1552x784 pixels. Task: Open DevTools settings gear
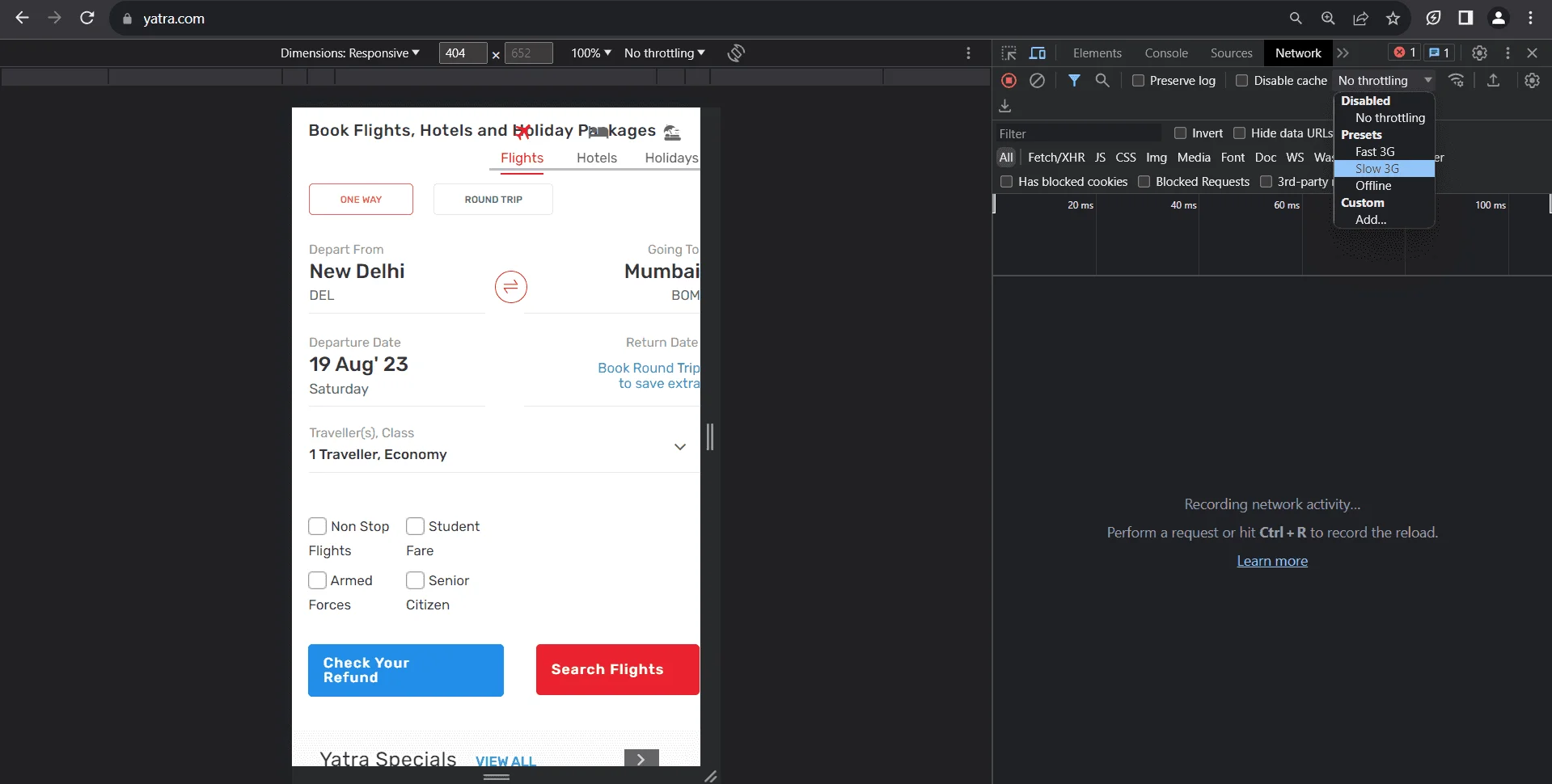pyautogui.click(x=1479, y=53)
